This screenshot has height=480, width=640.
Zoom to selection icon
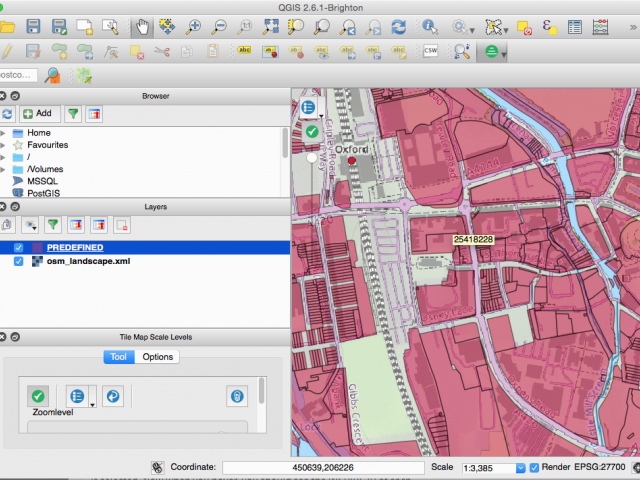(x=296, y=27)
